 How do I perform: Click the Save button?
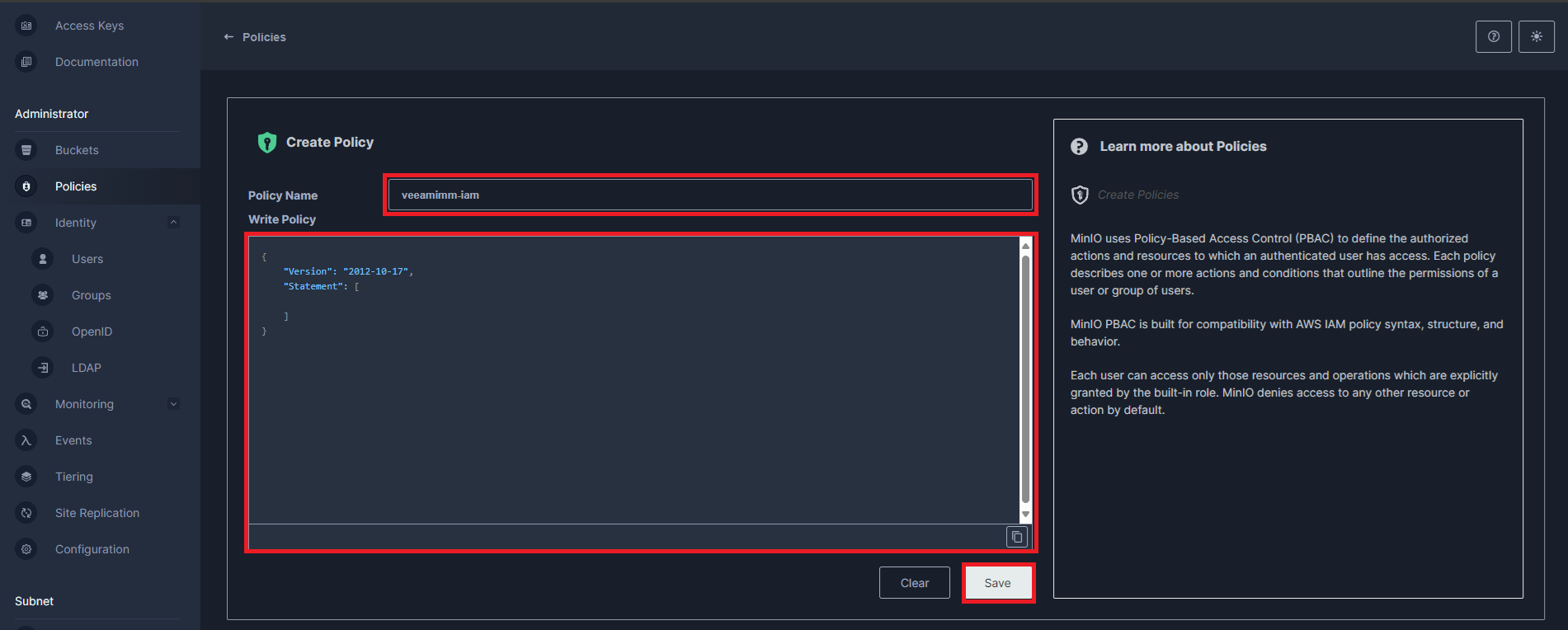point(998,583)
